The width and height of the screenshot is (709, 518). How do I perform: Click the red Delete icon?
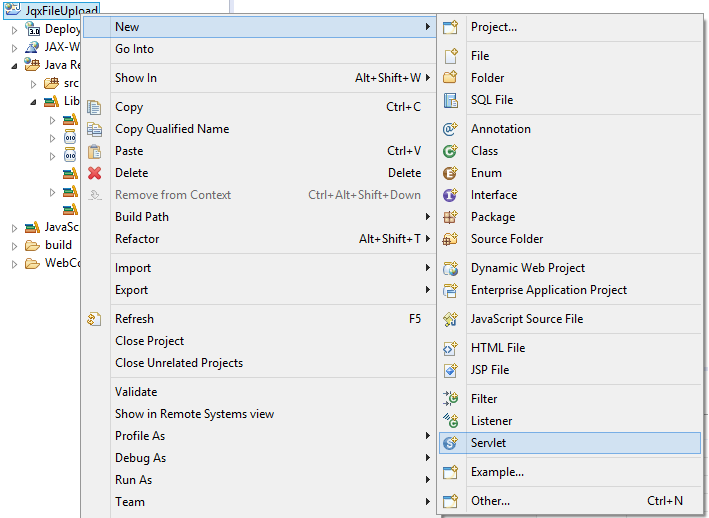95,173
